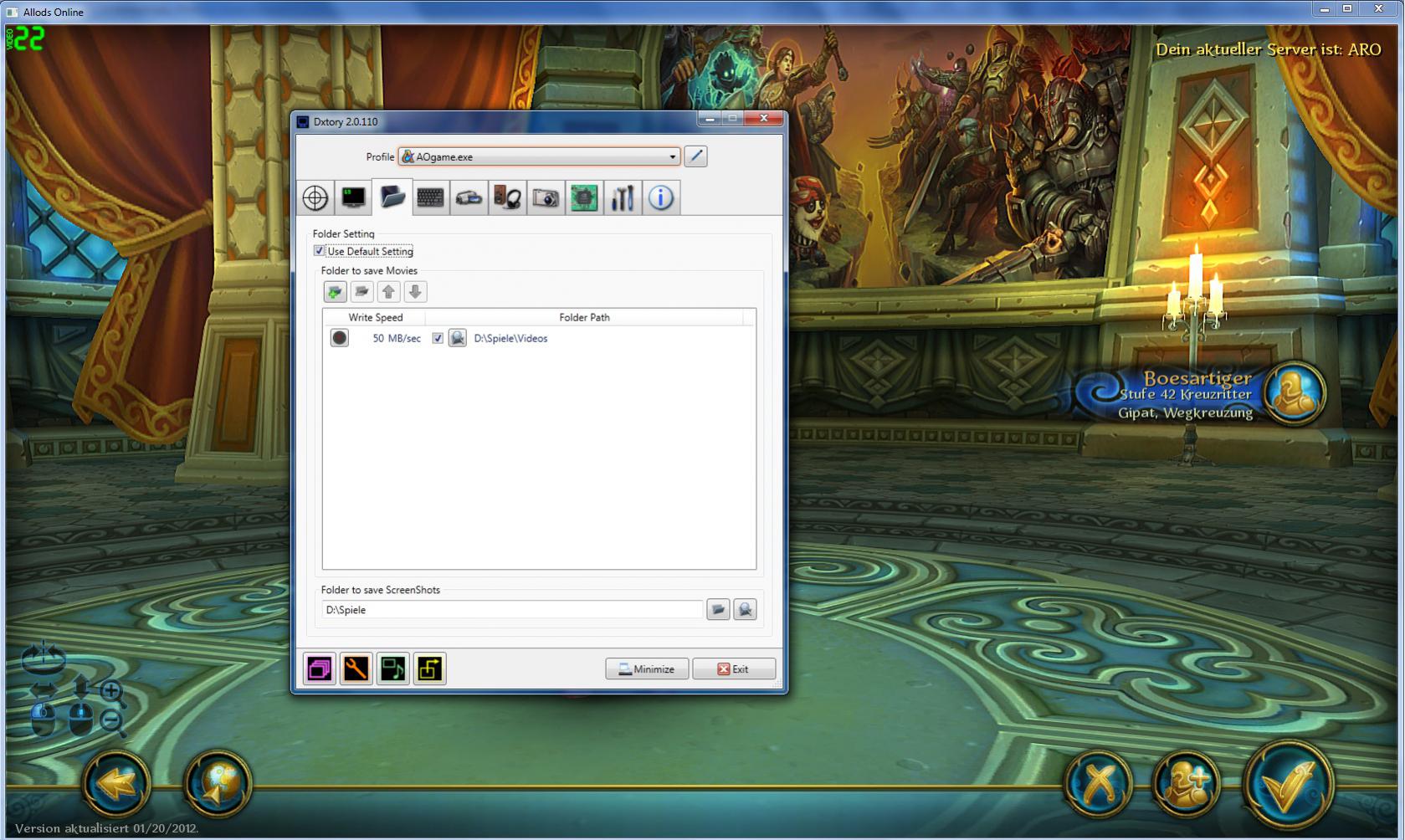Click the pencil edit profile button
The width and height of the screenshot is (1405, 840).
[x=695, y=156]
